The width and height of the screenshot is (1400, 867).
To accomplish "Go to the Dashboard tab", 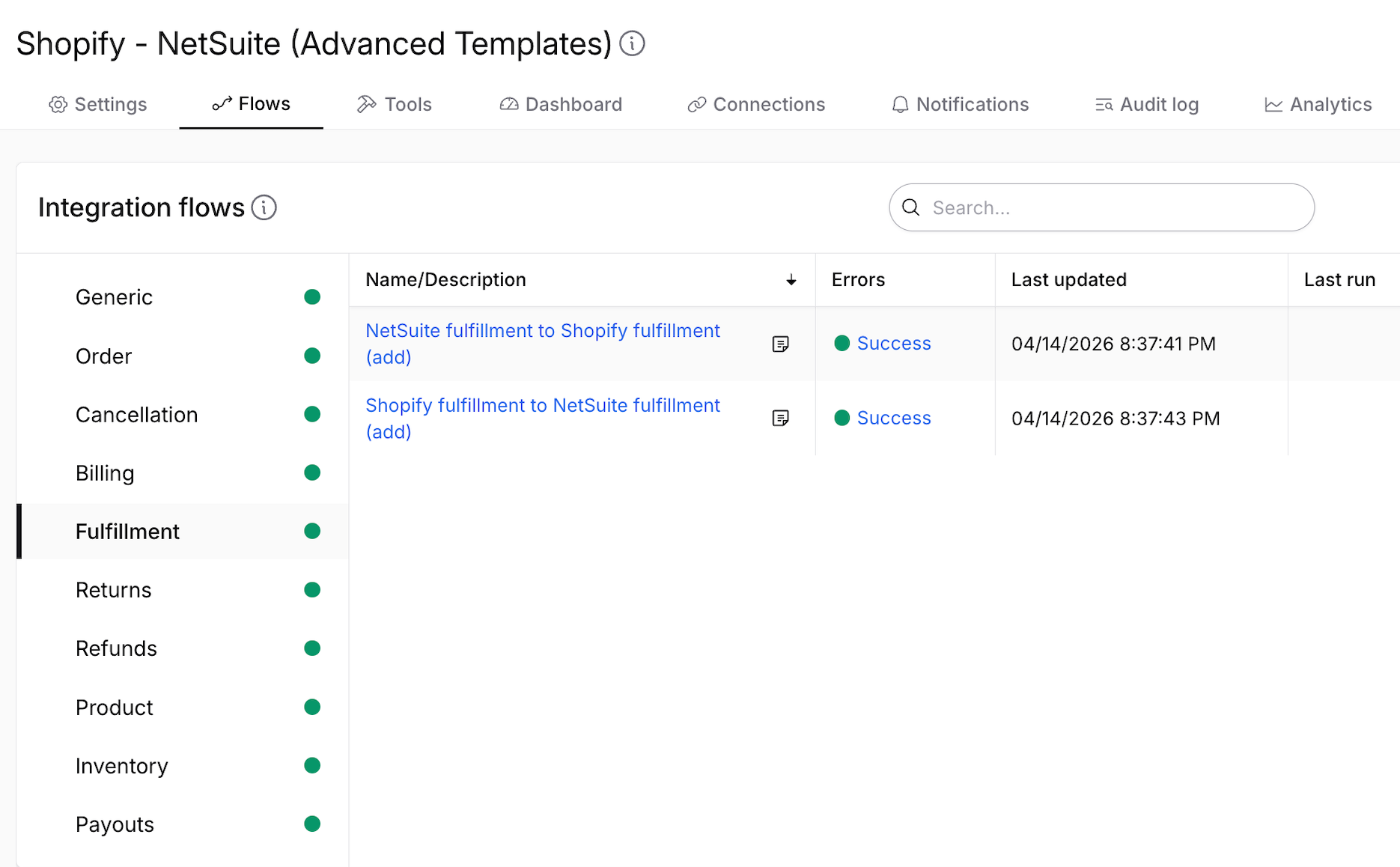I will tap(561, 104).
